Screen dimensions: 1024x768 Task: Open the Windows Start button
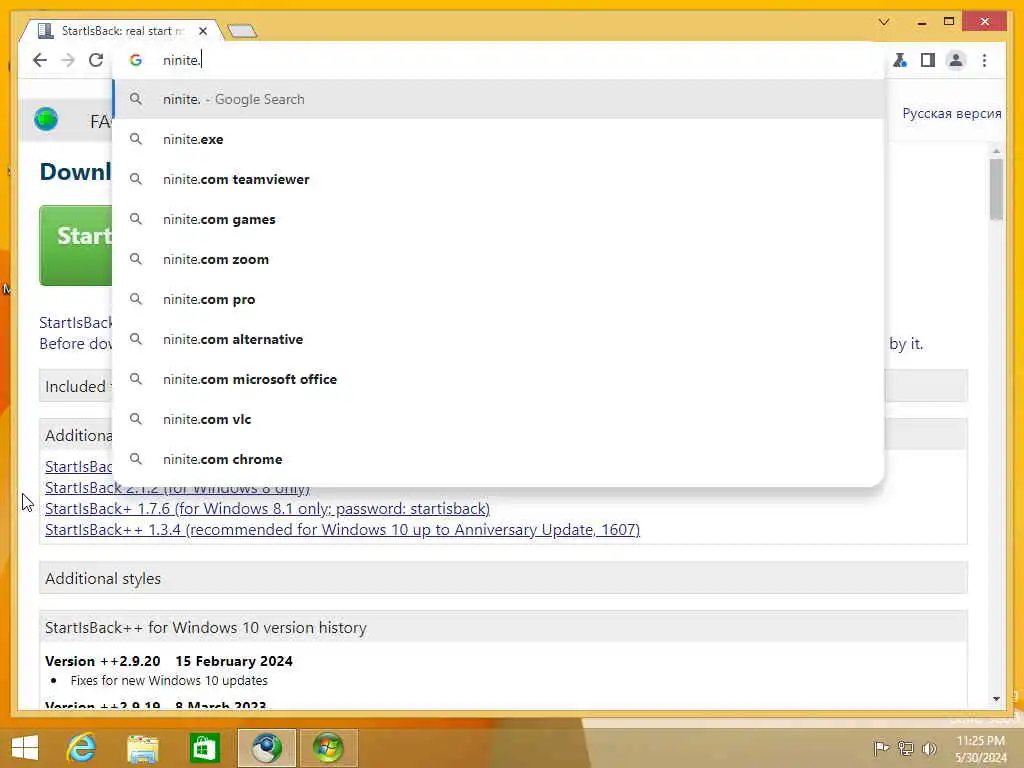(x=25, y=748)
